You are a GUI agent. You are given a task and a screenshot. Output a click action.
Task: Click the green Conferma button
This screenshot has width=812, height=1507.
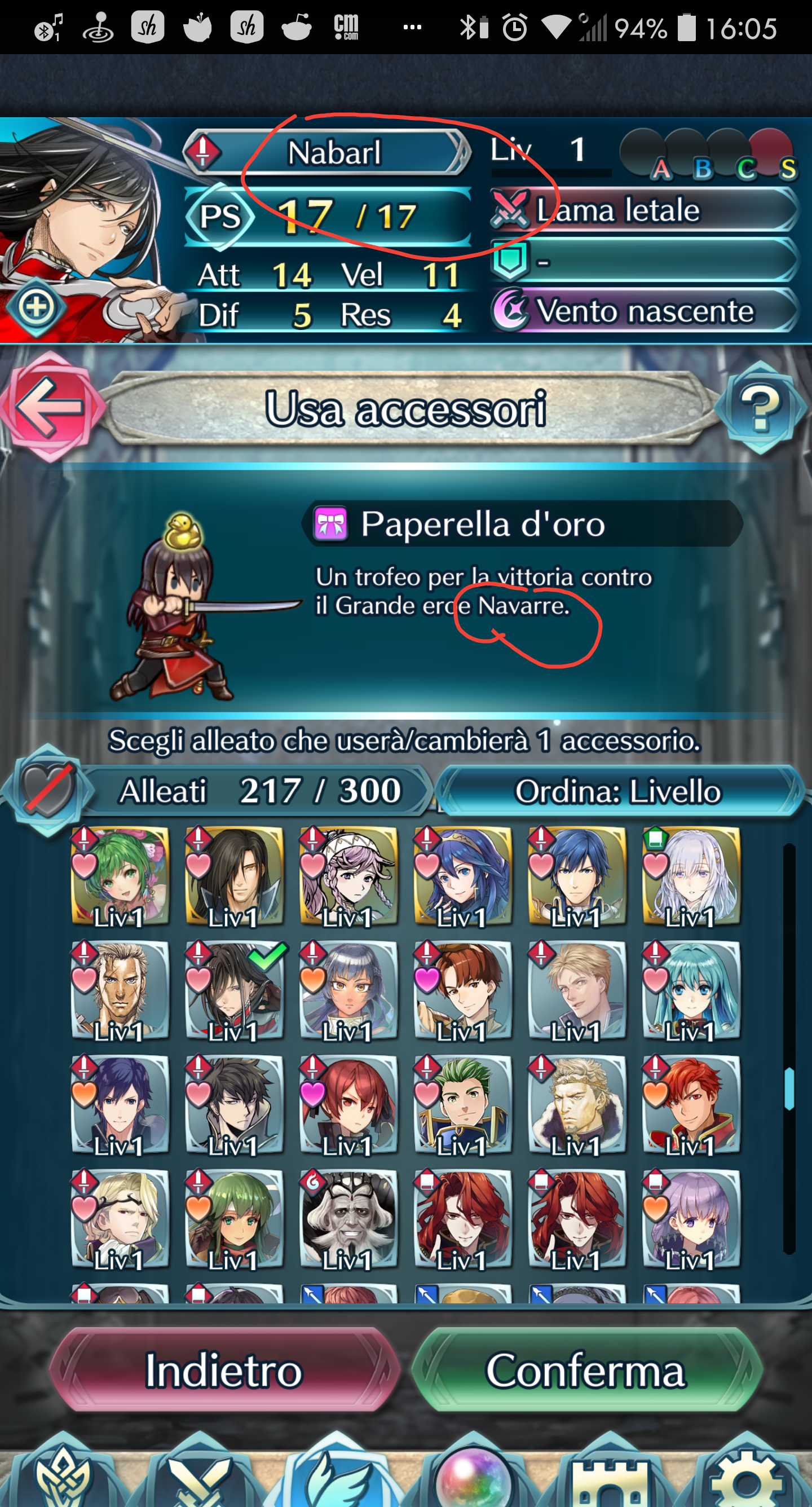point(586,1370)
